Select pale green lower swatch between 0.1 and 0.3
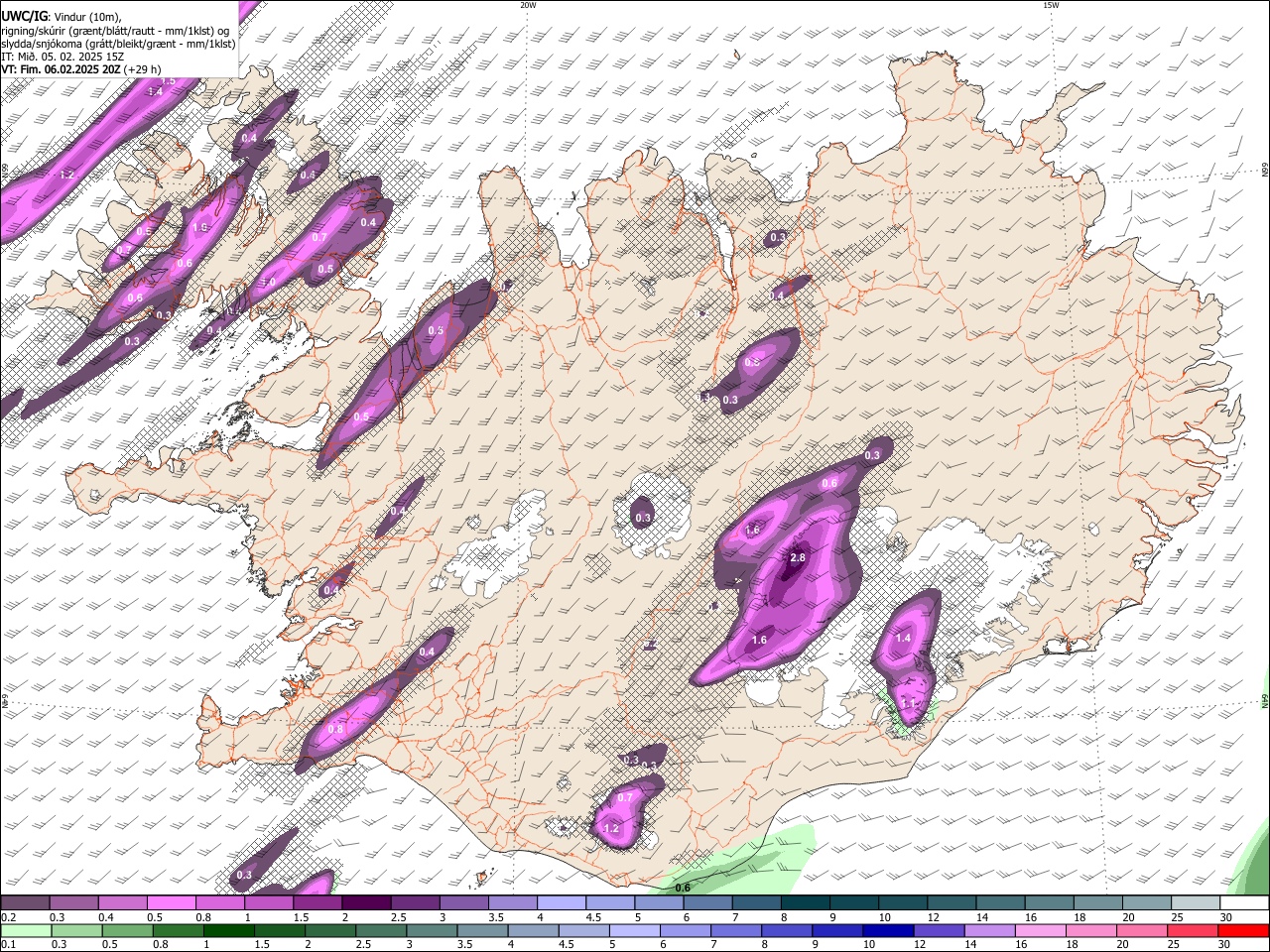Image resolution: width=1270 pixels, height=952 pixels. pos(26,931)
